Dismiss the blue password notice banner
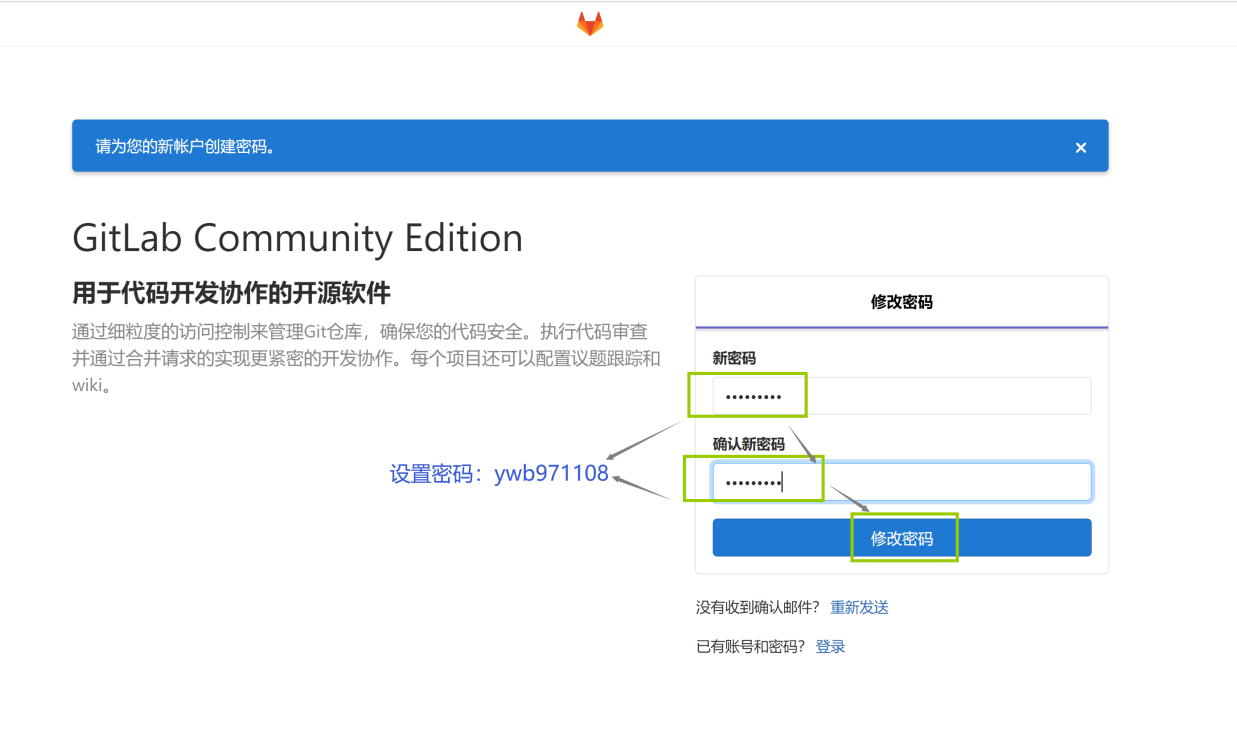Screen dimensions: 1237x738 pyautogui.click(x=1081, y=147)
